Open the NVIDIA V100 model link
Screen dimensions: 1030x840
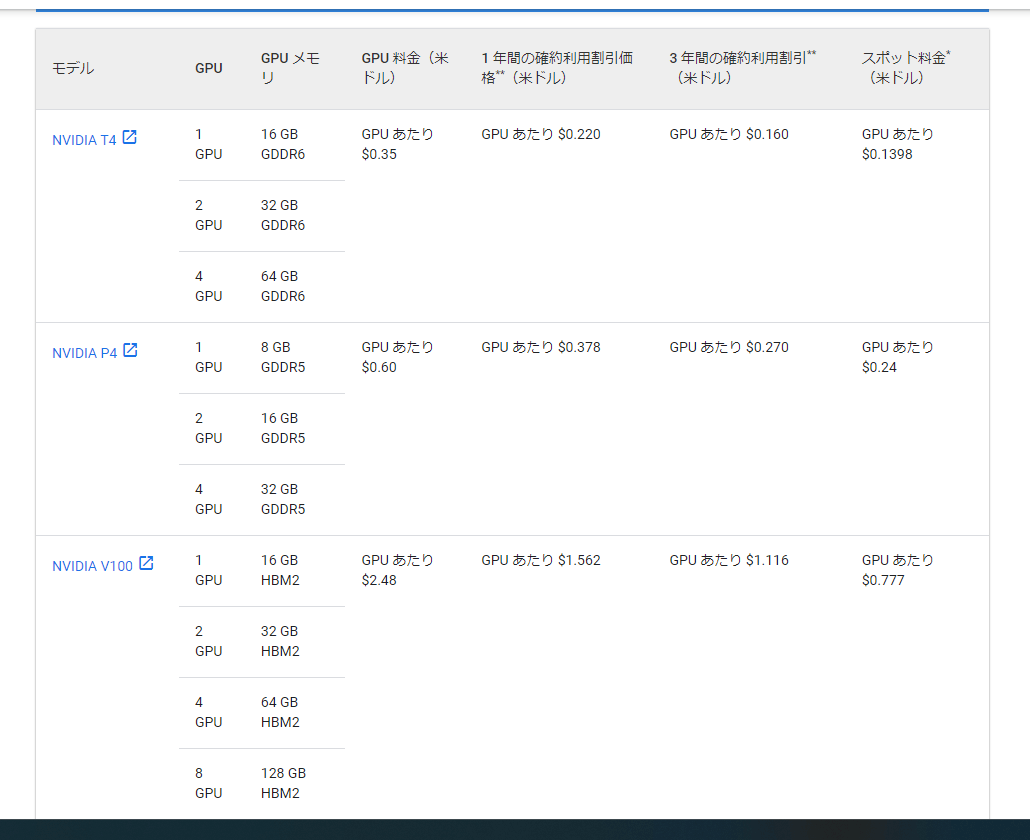92,565
